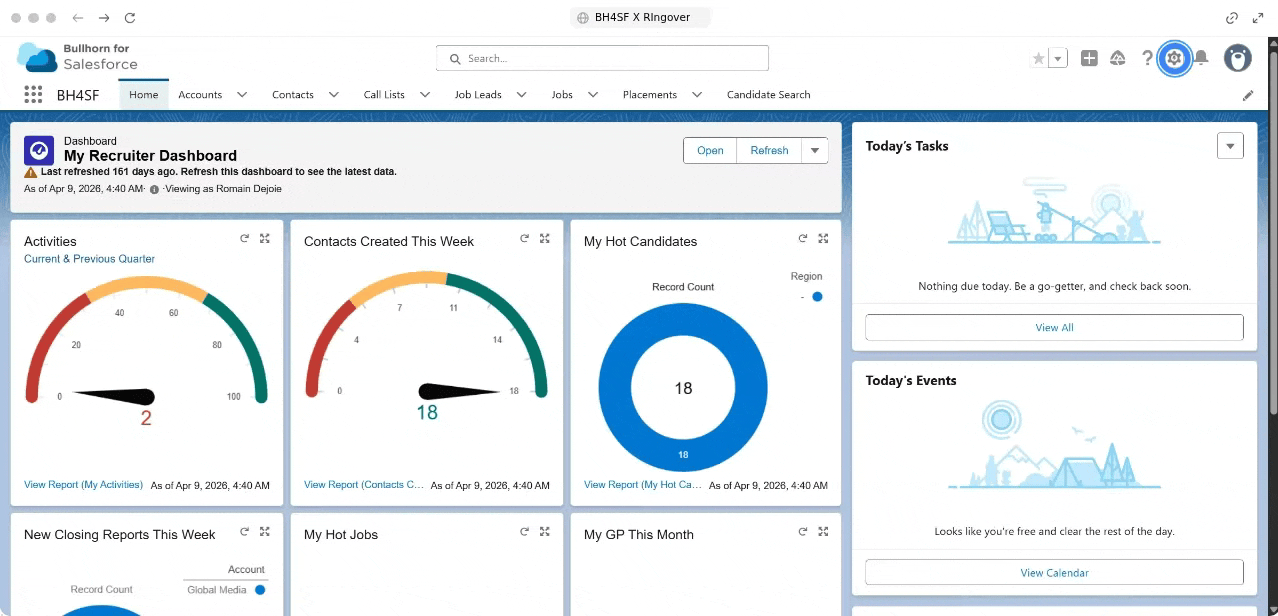This screenshot has width=1278, height=616.
Task: Open View Report (My Hot Ca... link
Action: tap(643, 485)
